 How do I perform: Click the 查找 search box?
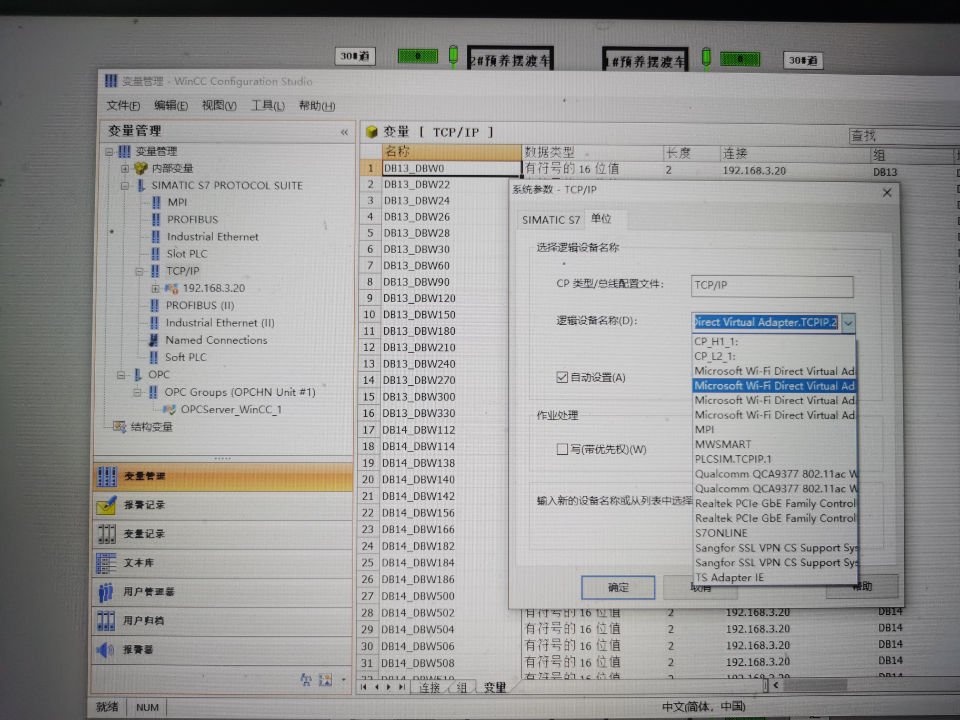click(904, 136)
